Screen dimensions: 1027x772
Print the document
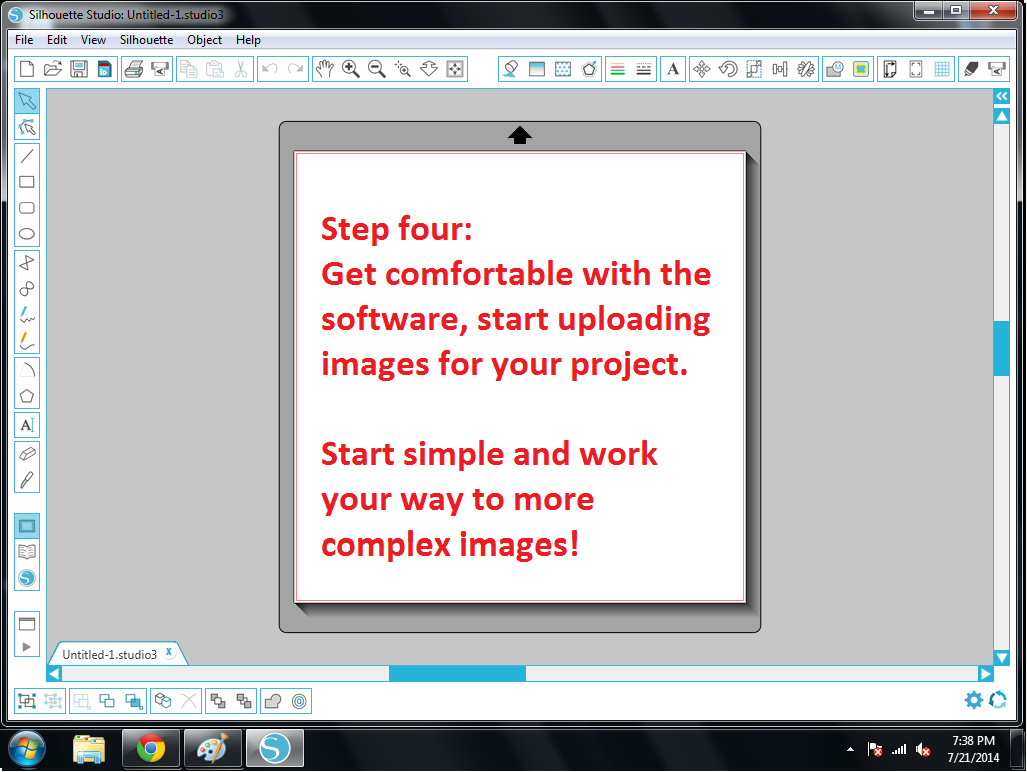click(x=134, y=69)
